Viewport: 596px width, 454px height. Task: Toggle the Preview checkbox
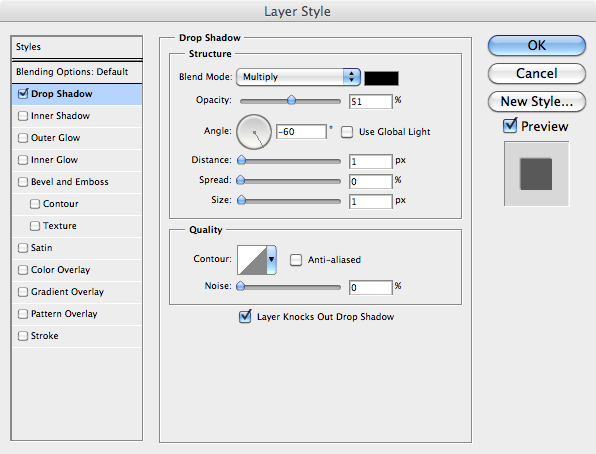[x=510, y=125]
